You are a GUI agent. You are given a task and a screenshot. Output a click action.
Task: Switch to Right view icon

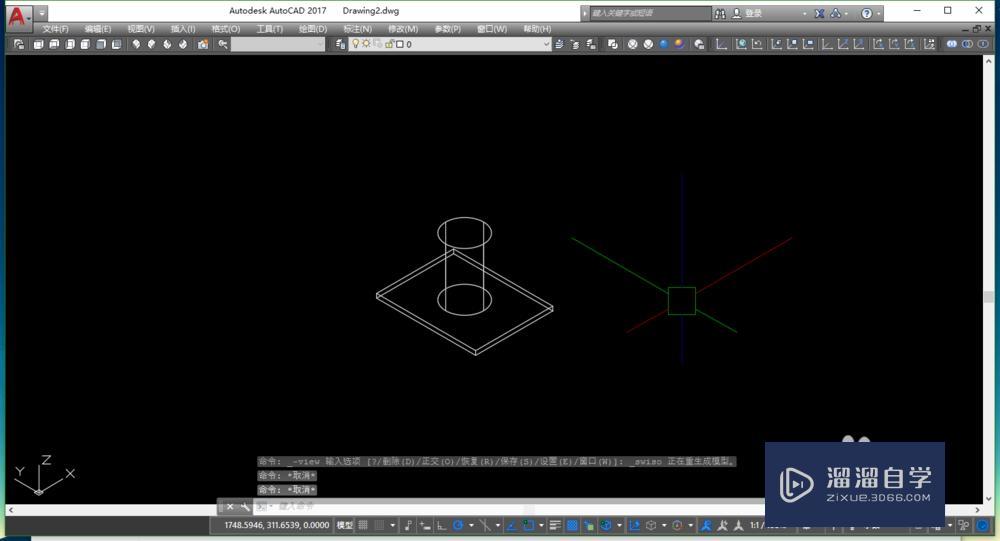click(x=85, y=44)
